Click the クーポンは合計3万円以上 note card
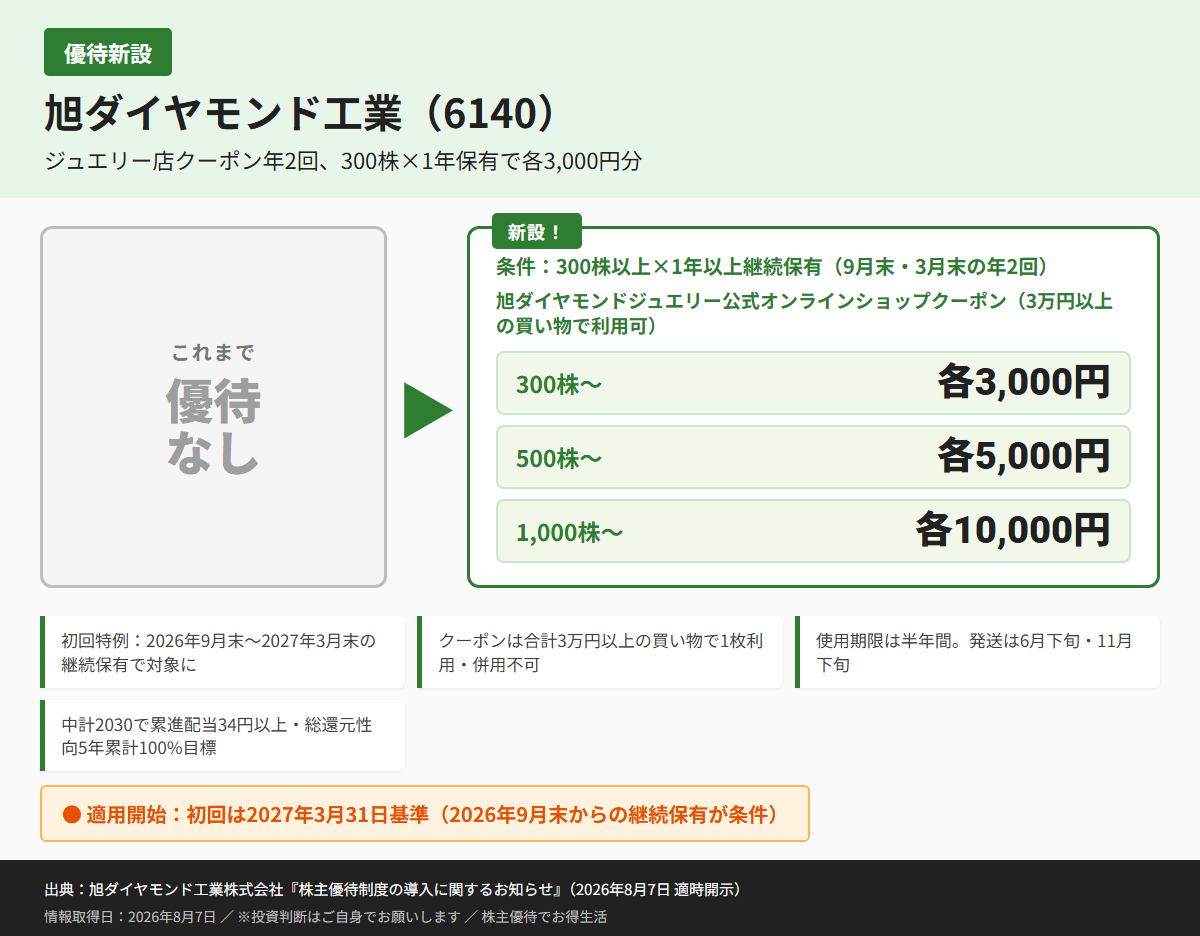The image size is (1200, 936). (x=600, y=652)
